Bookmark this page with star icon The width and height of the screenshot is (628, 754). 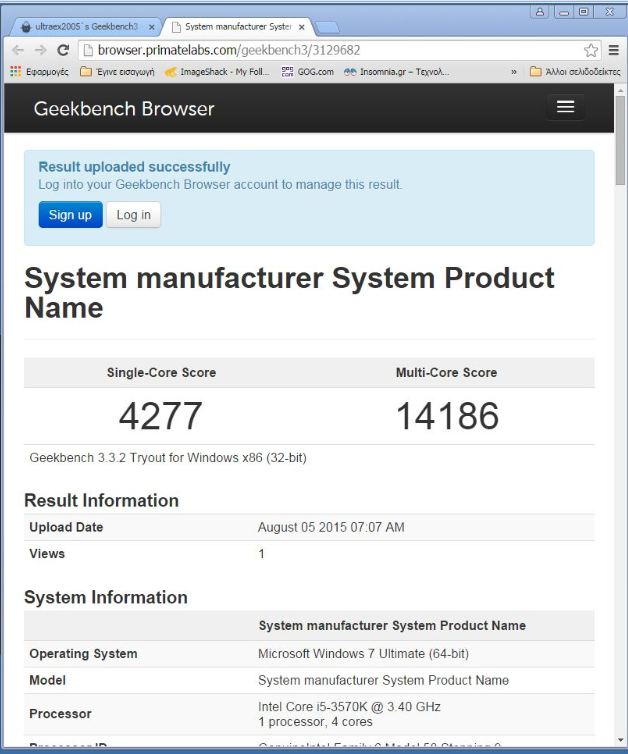point(591,50)
